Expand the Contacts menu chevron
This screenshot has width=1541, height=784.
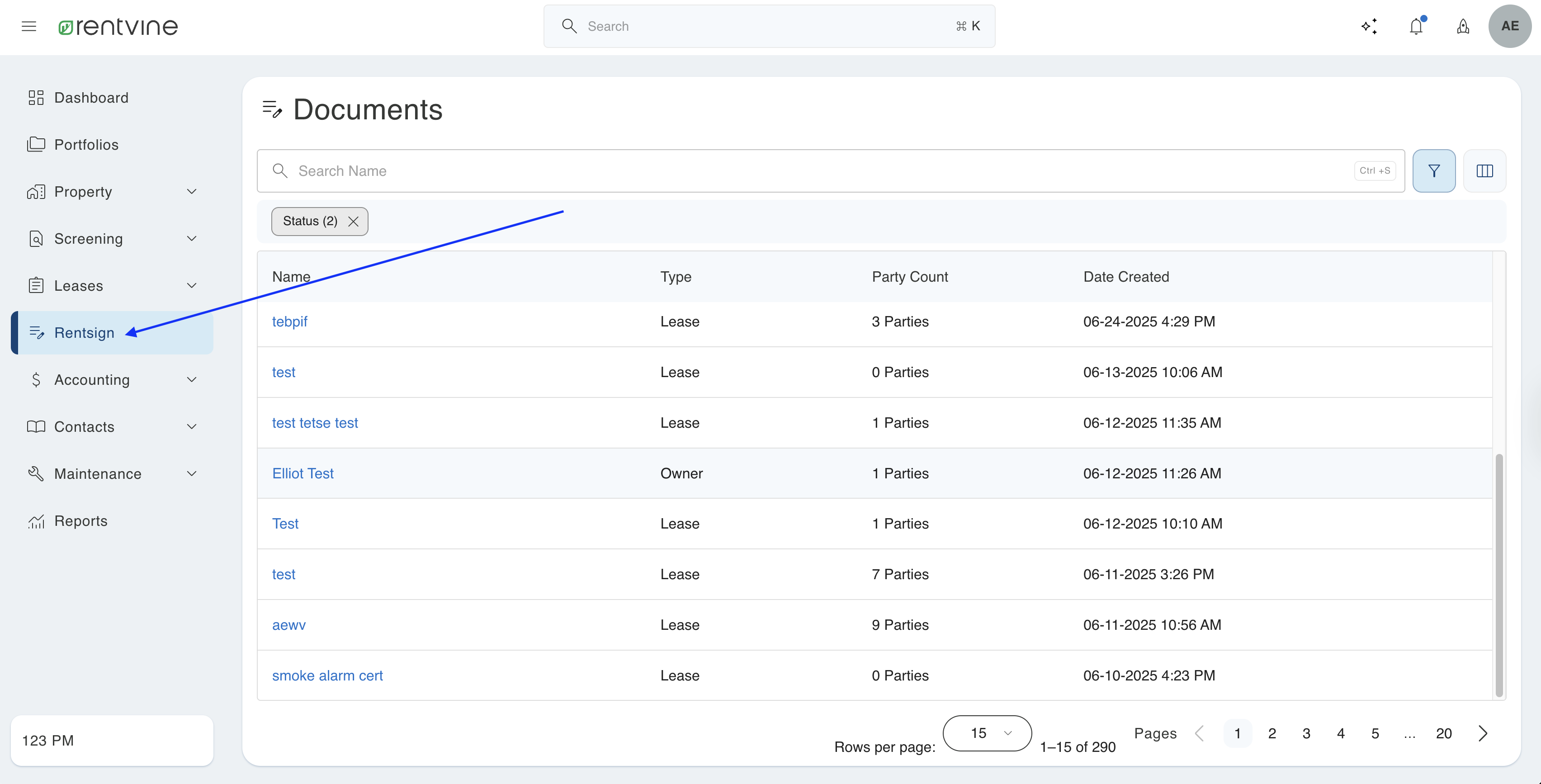pos(191,426)
